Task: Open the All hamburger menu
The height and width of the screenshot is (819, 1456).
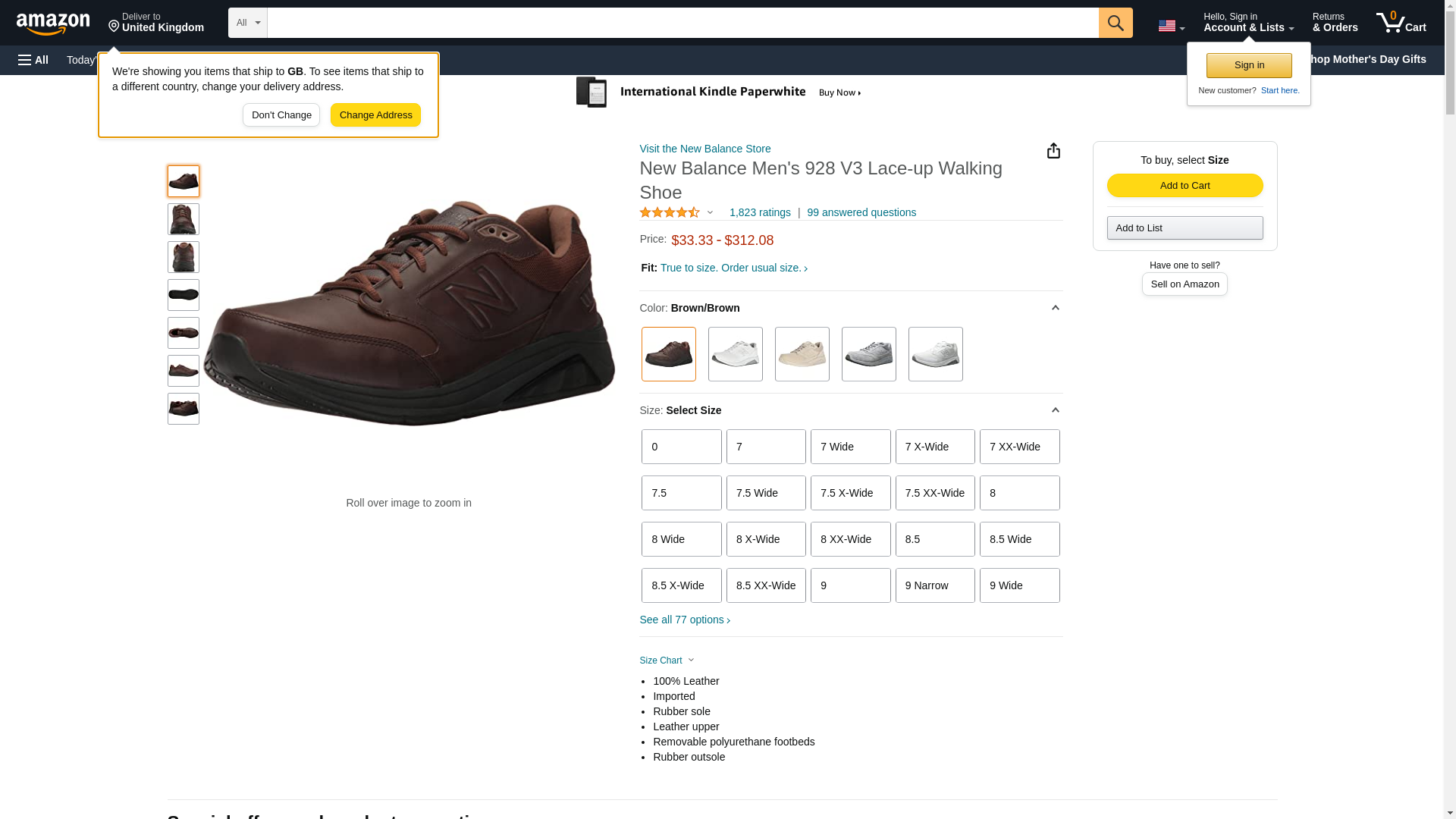Action: click(x=33, y=60)
